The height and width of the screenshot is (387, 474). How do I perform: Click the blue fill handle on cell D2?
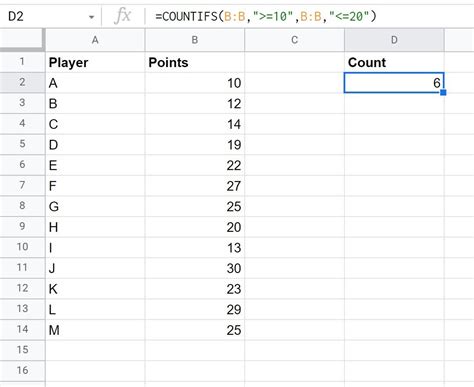click(443, 92)
